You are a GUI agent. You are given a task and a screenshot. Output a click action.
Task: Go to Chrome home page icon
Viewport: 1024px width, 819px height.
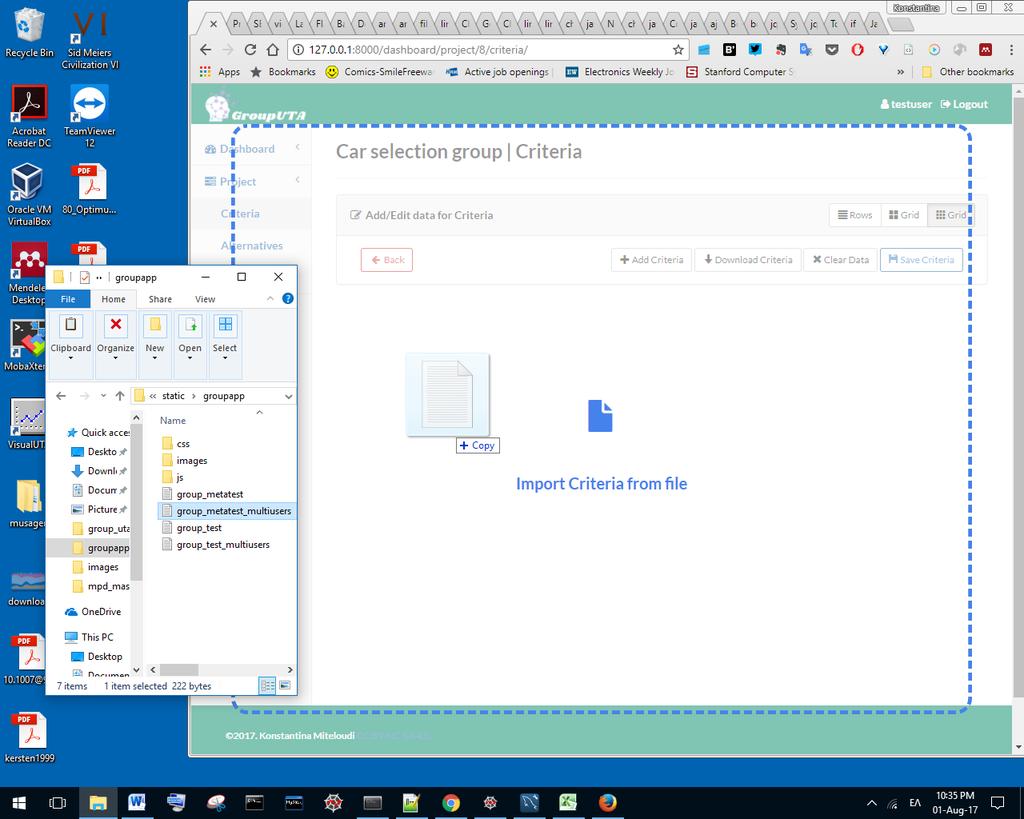coord(273,50)
